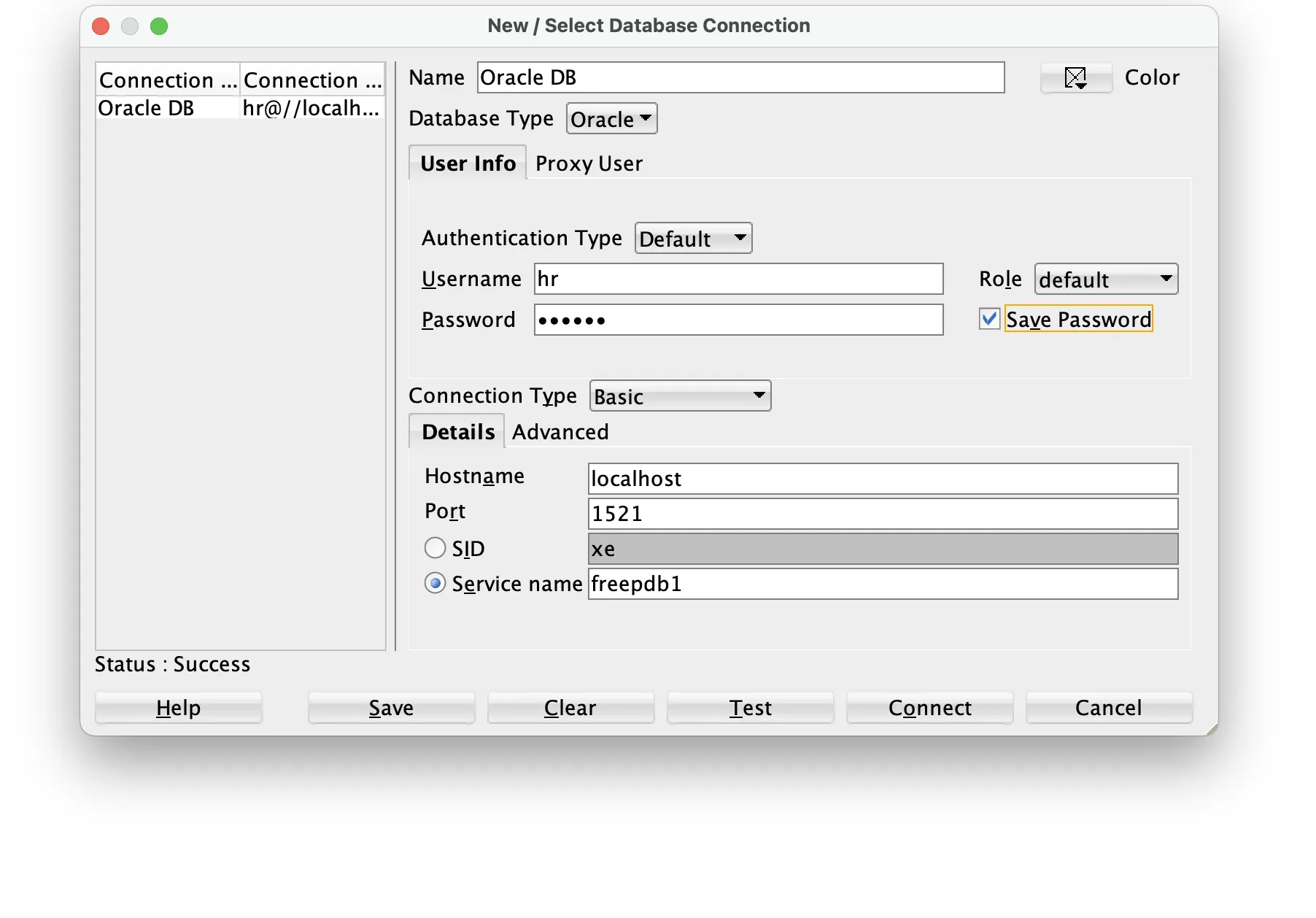
Task: Cancel the connection dialog
Action: click(1109, 708)
